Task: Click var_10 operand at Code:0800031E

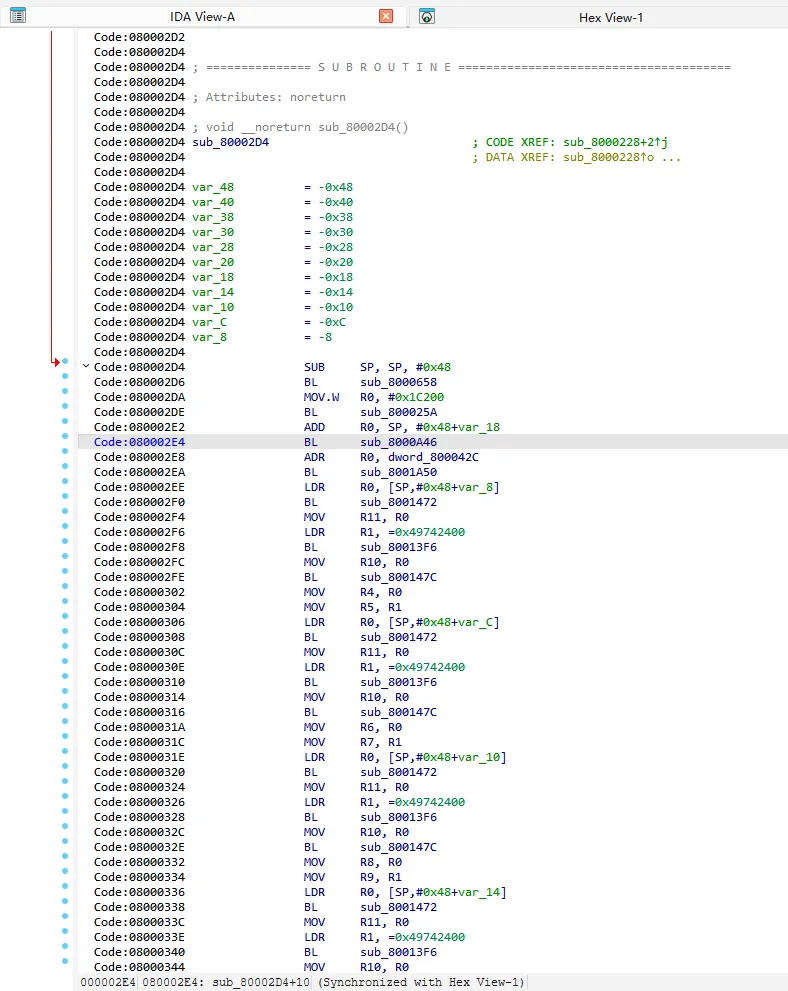Action: 481,757
